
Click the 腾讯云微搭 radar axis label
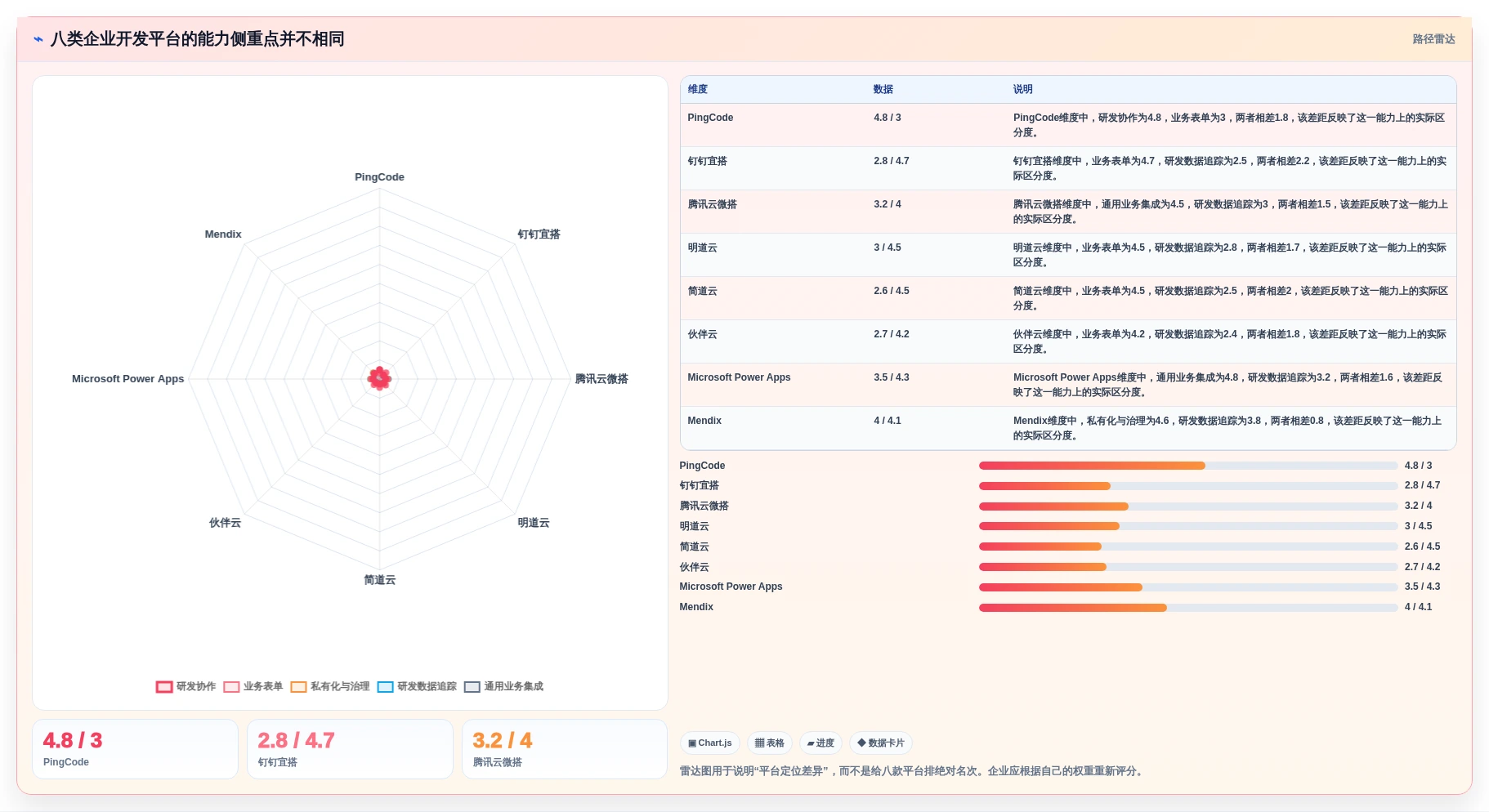tap(601, 379)
